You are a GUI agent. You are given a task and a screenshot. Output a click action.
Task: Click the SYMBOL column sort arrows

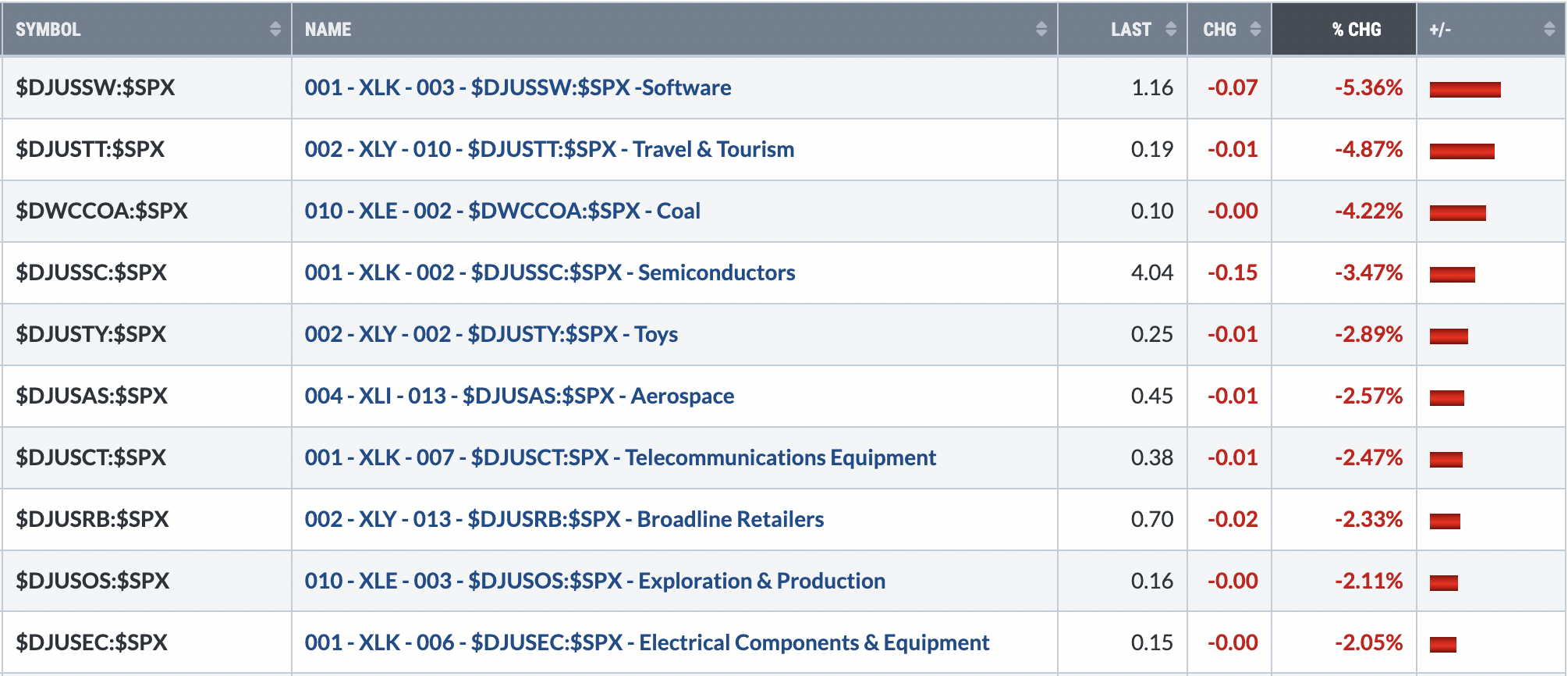coord(275,29)
